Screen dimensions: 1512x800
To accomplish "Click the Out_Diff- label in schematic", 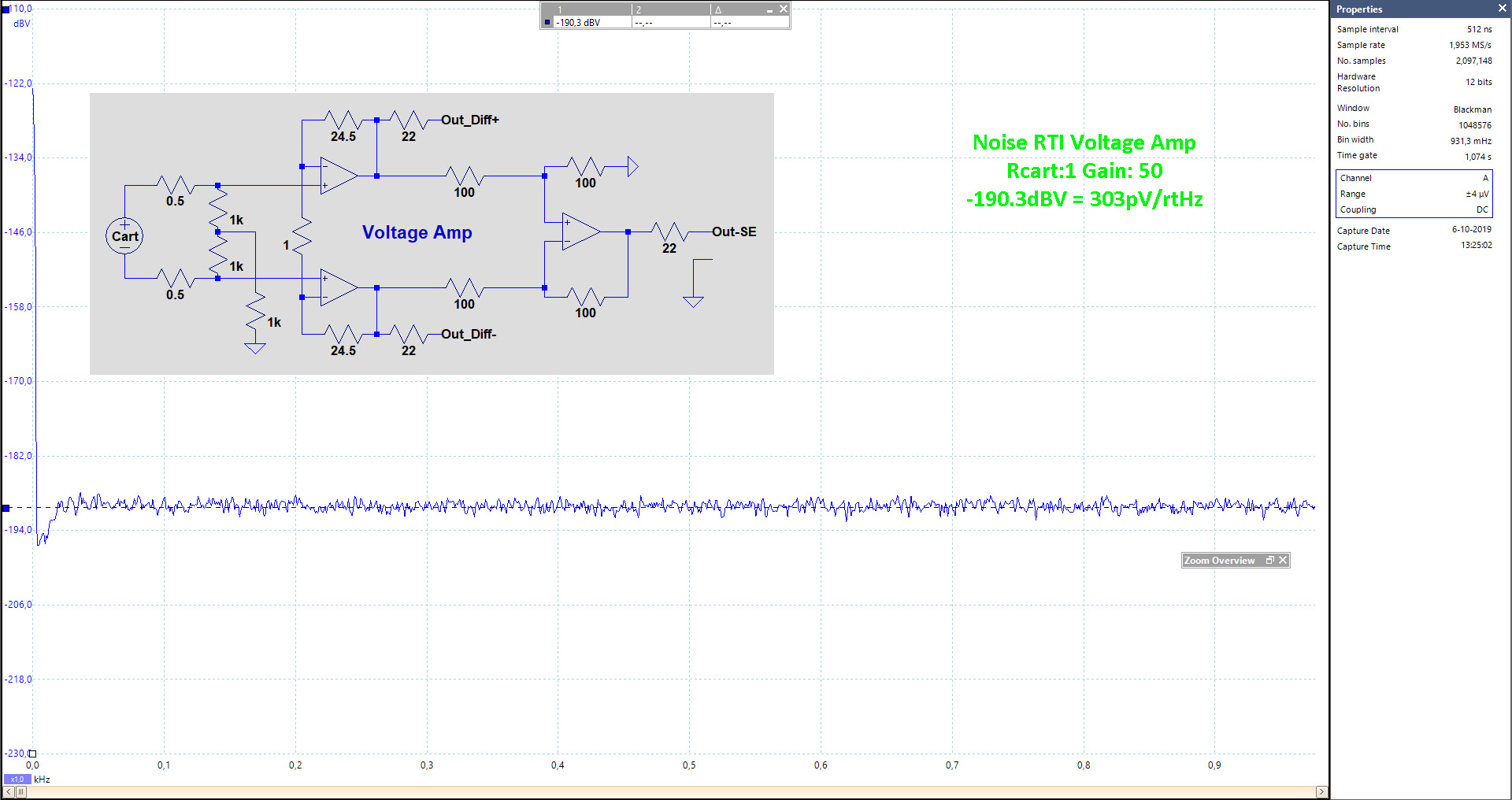I will click(469, 334).
